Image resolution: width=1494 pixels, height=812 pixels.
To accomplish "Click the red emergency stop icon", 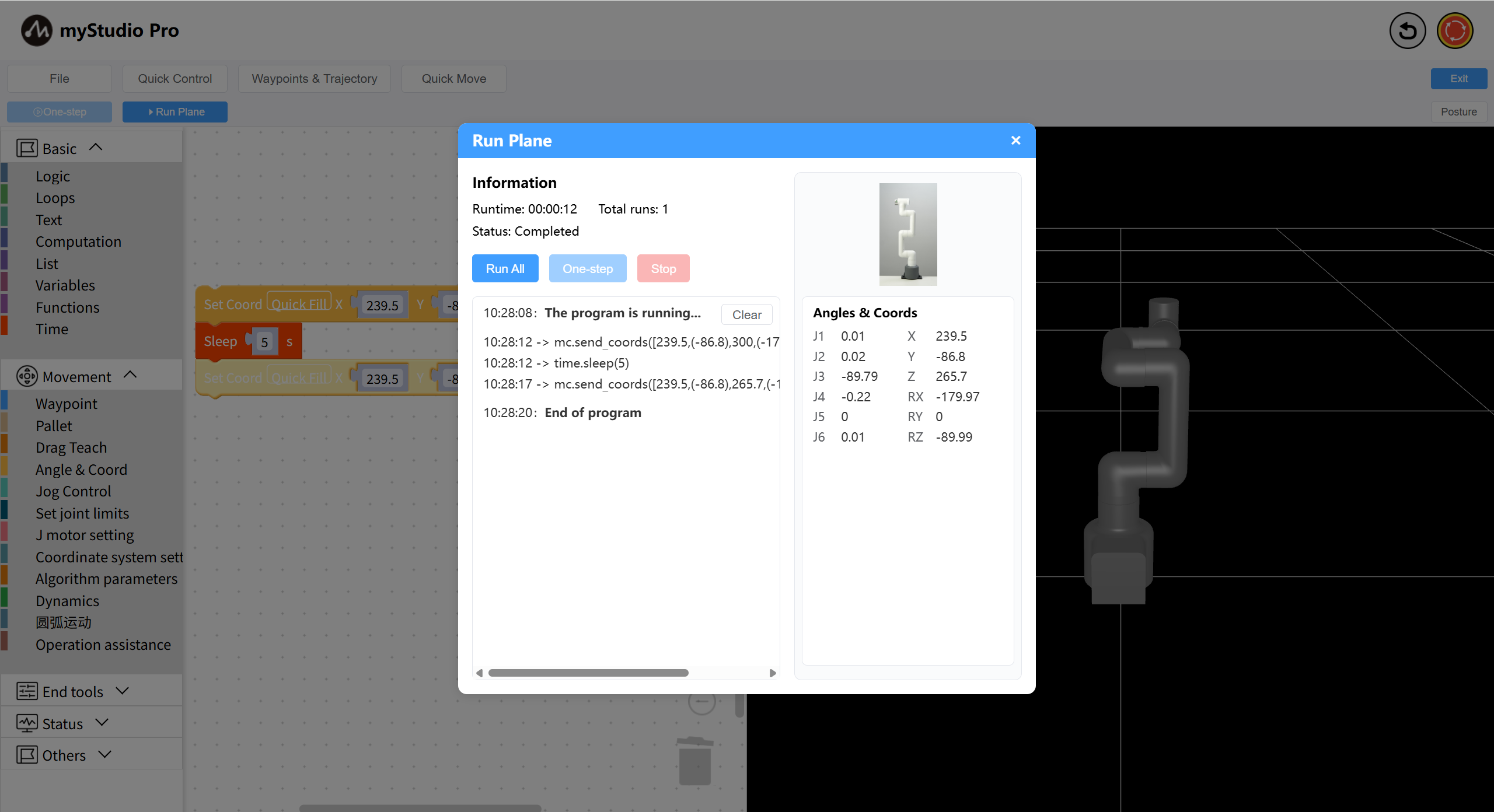I will [1454, 30].
